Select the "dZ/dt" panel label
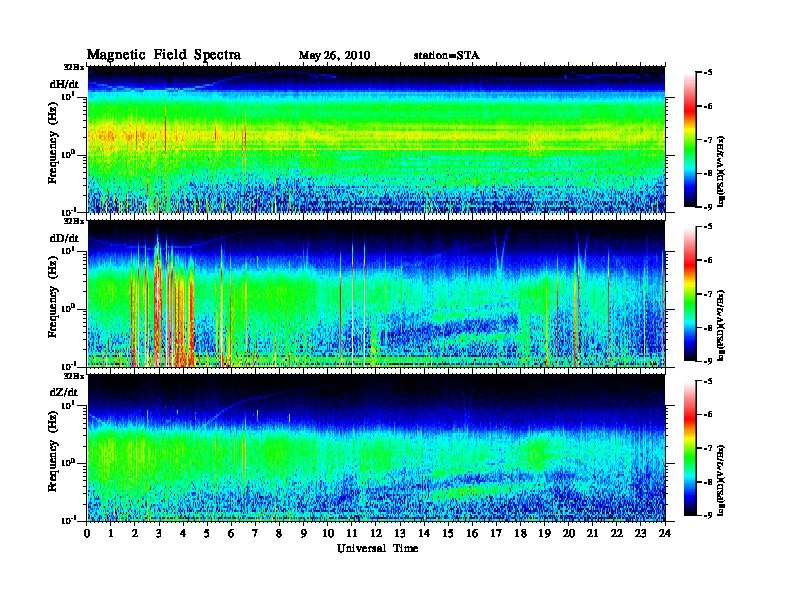The width and height of the screenshot is (792, 612). click(64, 392)
